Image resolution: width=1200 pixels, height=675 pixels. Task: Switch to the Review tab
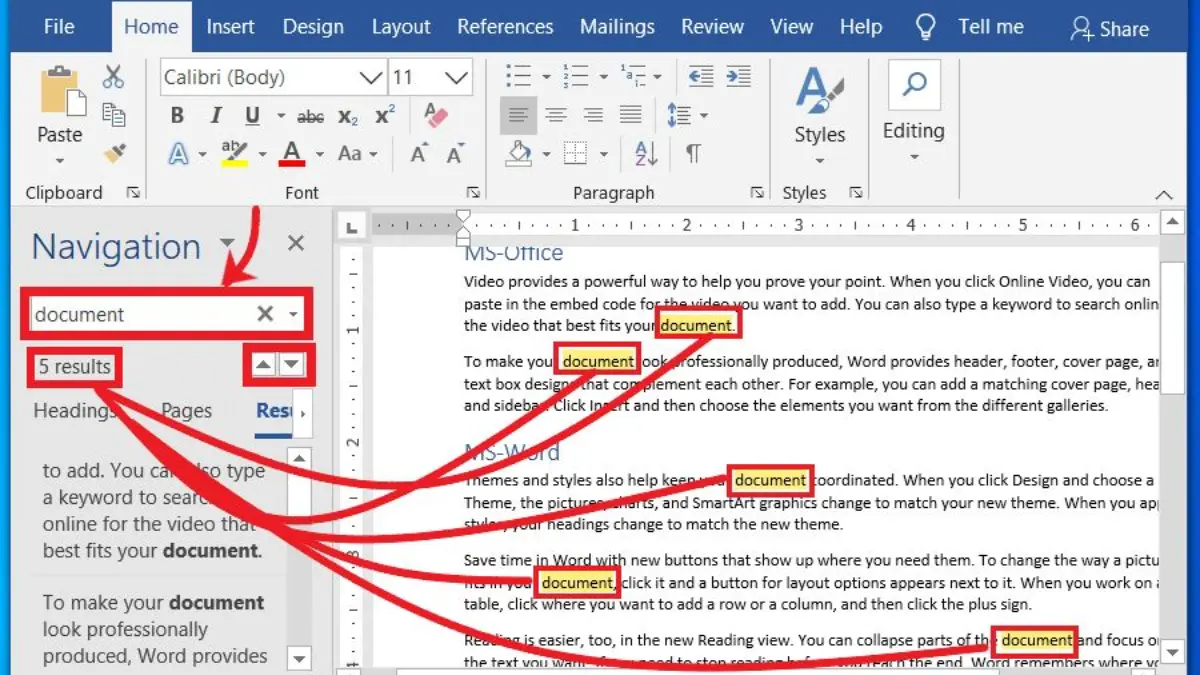[x=712, y=27]
